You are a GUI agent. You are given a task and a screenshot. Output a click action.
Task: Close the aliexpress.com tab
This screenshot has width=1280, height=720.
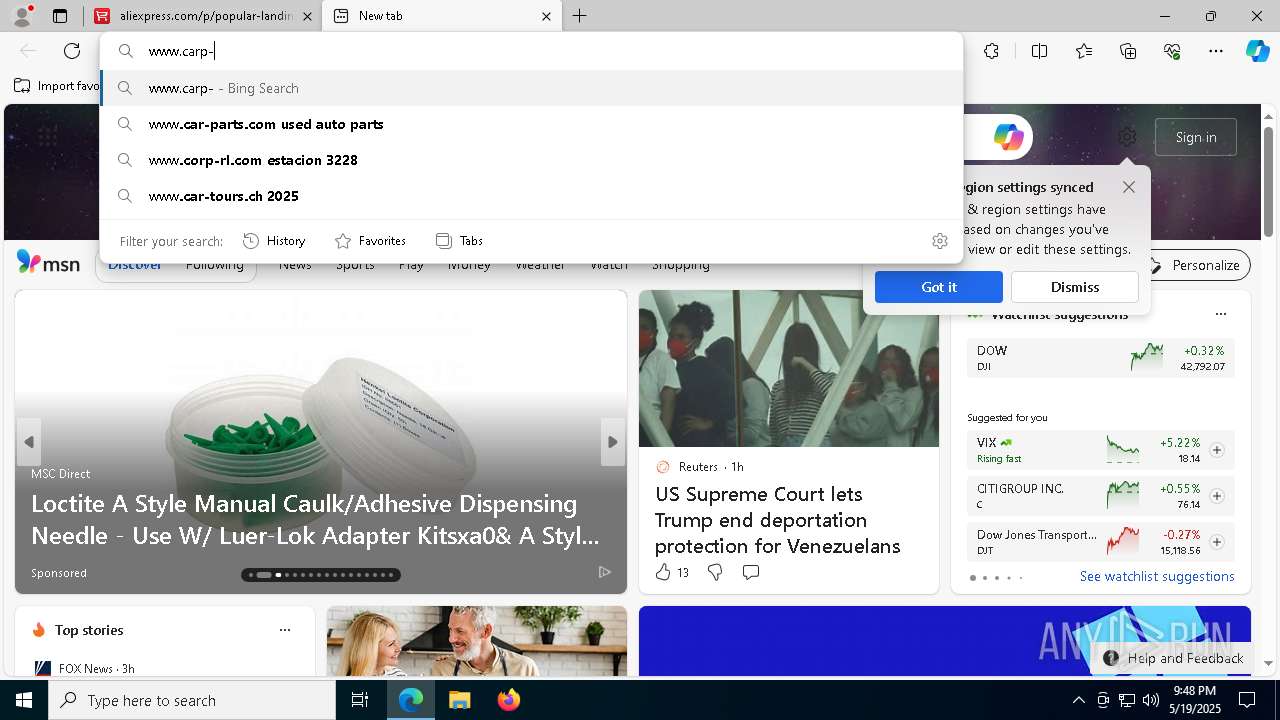point(307,16)
